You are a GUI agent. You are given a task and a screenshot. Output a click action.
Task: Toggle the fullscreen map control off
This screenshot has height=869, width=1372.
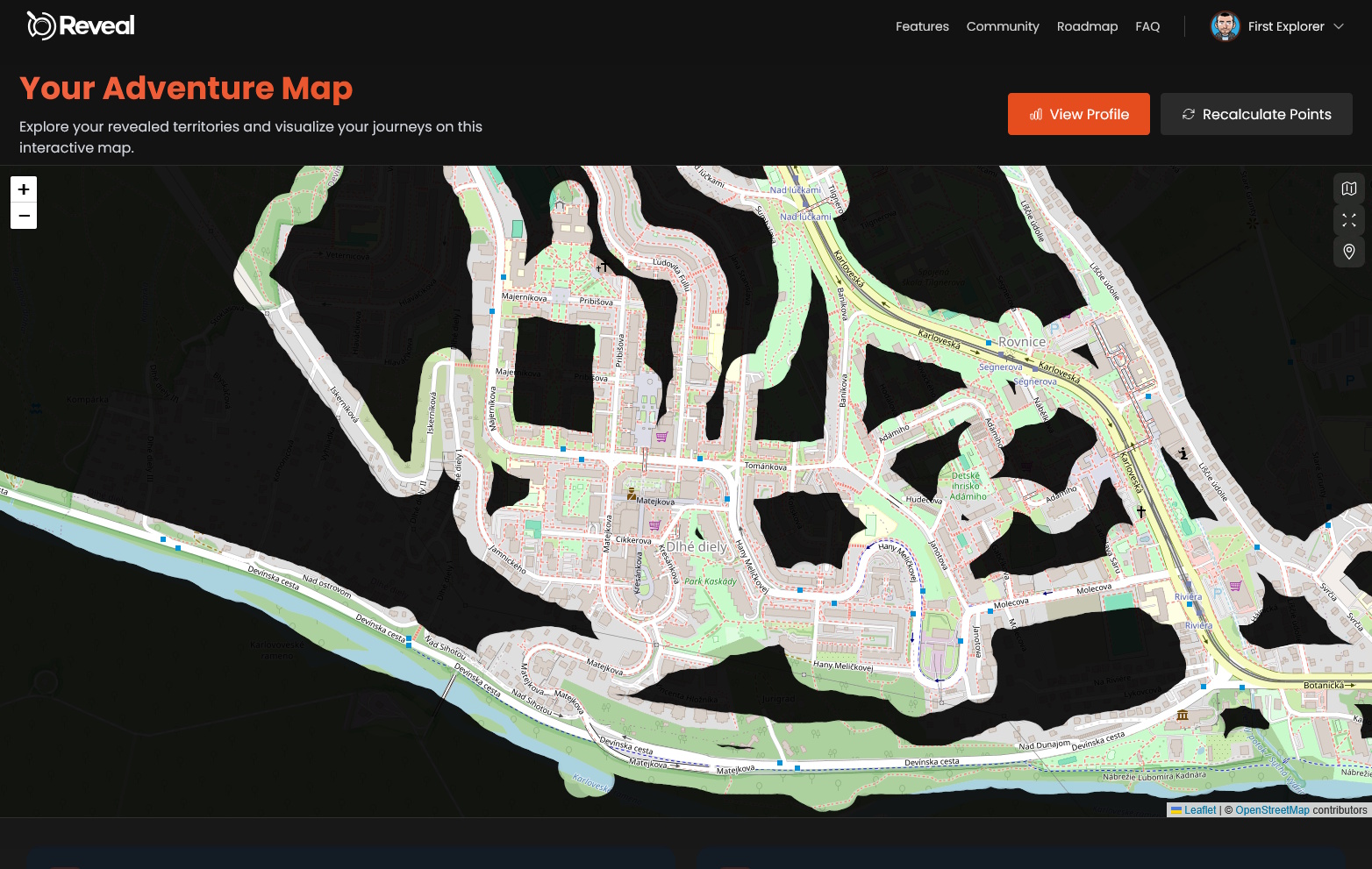click(x=1348, y=220)
